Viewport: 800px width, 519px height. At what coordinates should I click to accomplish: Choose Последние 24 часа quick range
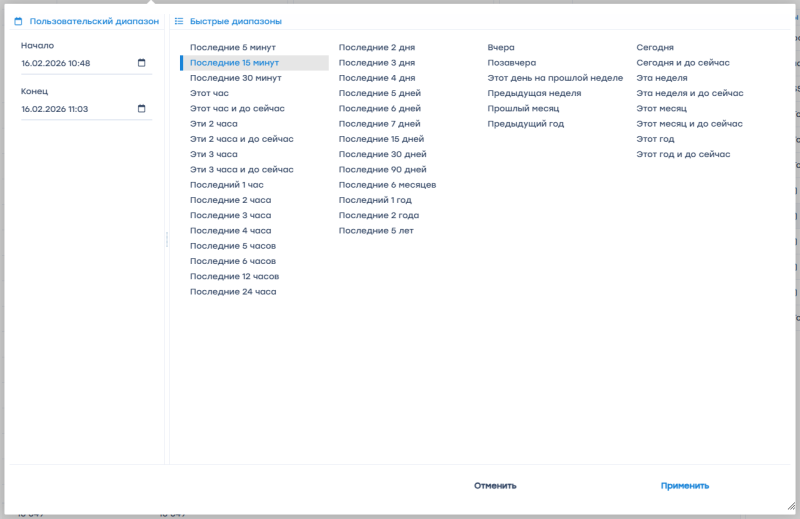point(233,292)
